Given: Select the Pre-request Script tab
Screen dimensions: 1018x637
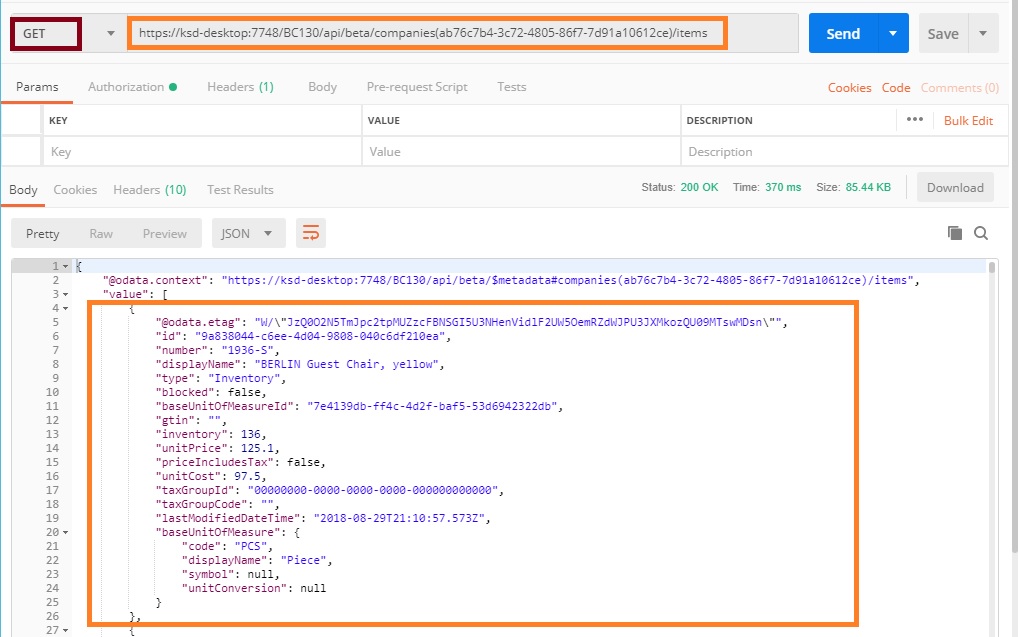Looking at the screenshot, I should 416,87.
